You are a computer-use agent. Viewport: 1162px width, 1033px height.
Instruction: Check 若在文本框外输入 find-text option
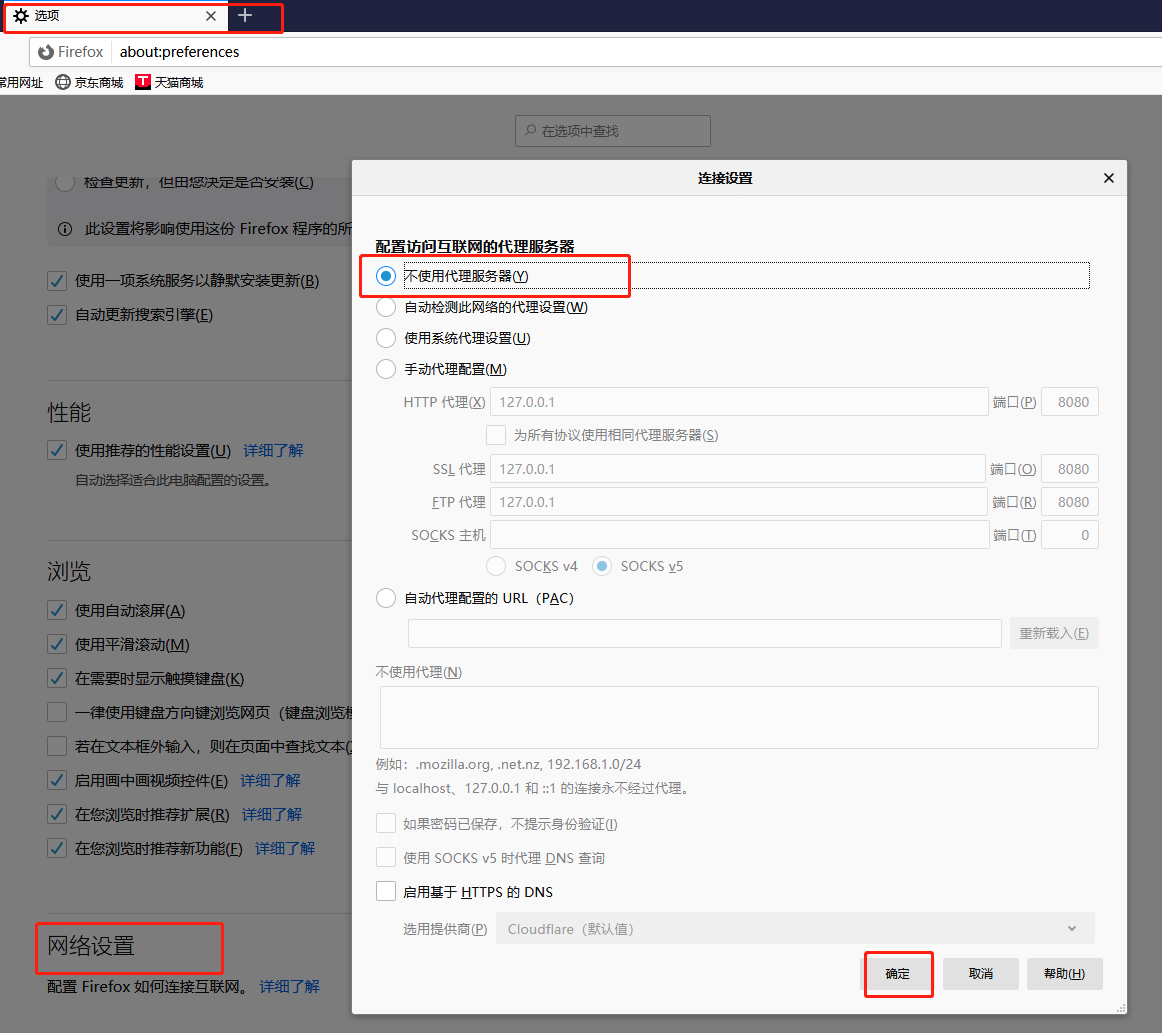(x=57, y=746)
